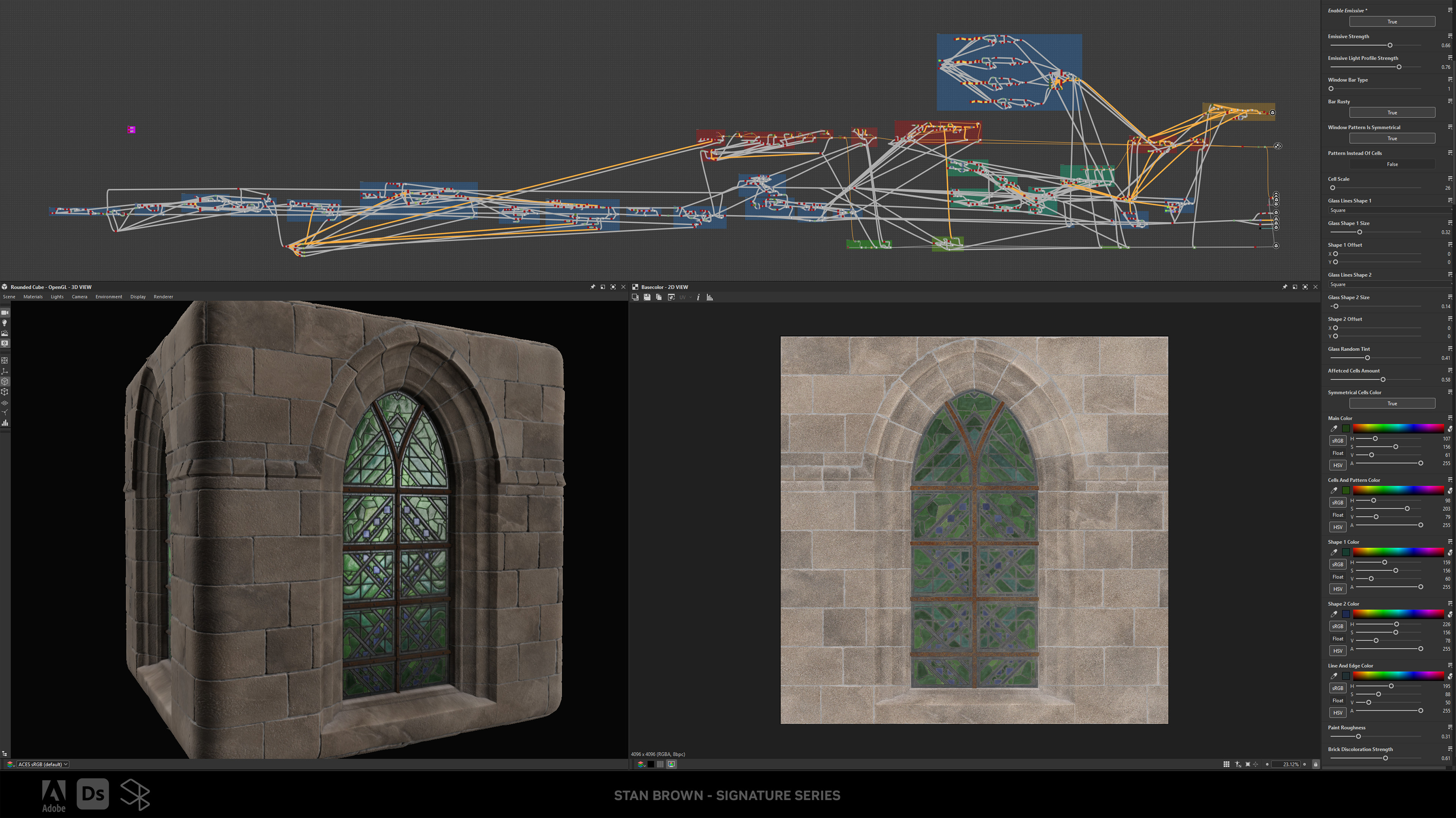Open the ACES sRGB color profile dropdown
Screen dimensions: 1456x818
[x=42, y=764]
